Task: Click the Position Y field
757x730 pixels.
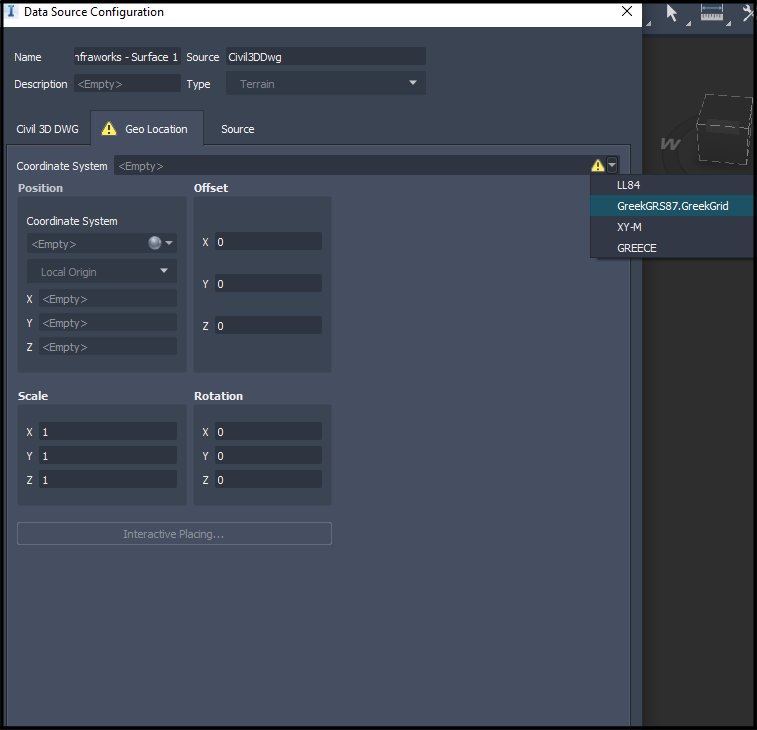Action: tap(108, 323)
